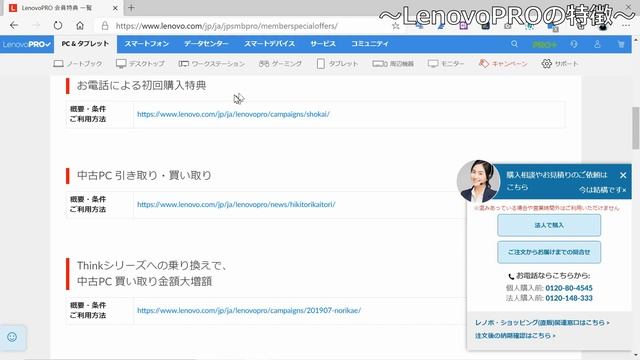Open スマートデバイス menu

[269, 44]
